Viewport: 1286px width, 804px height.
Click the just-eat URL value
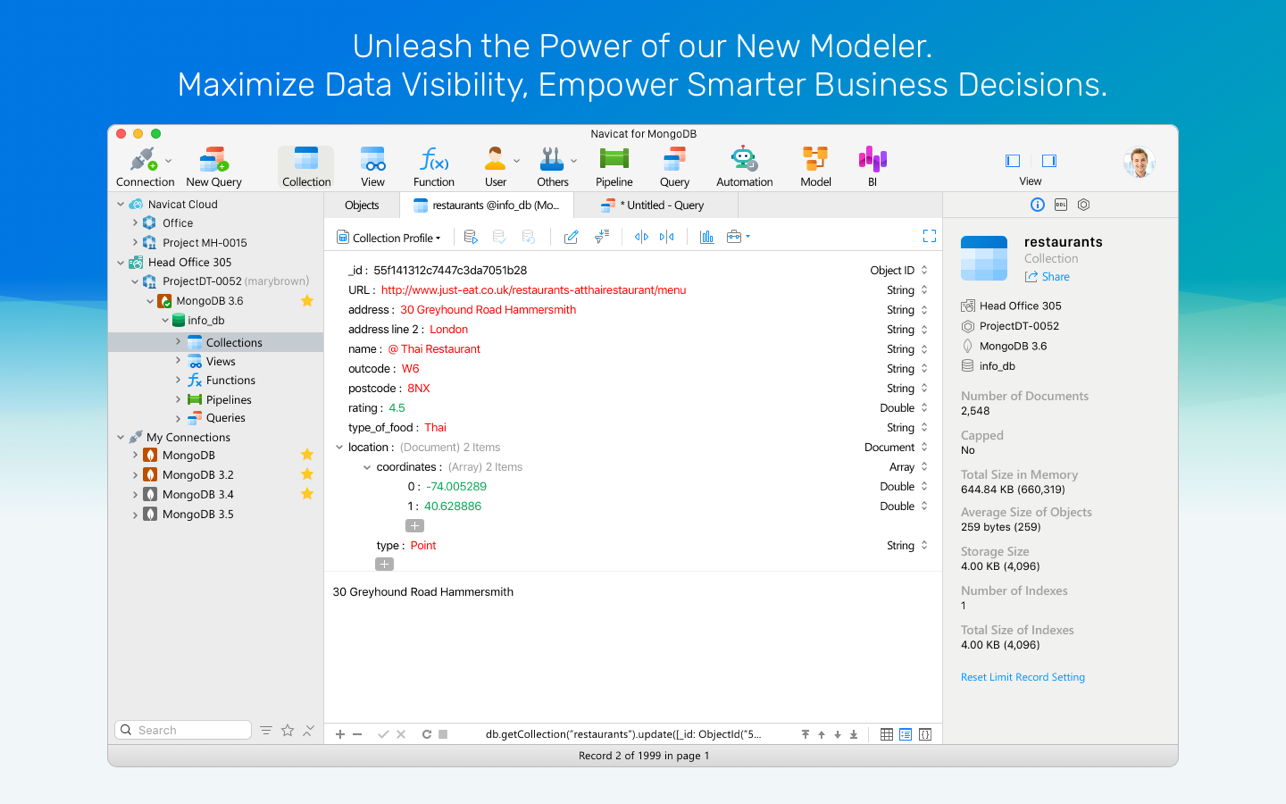click(533, 290)
